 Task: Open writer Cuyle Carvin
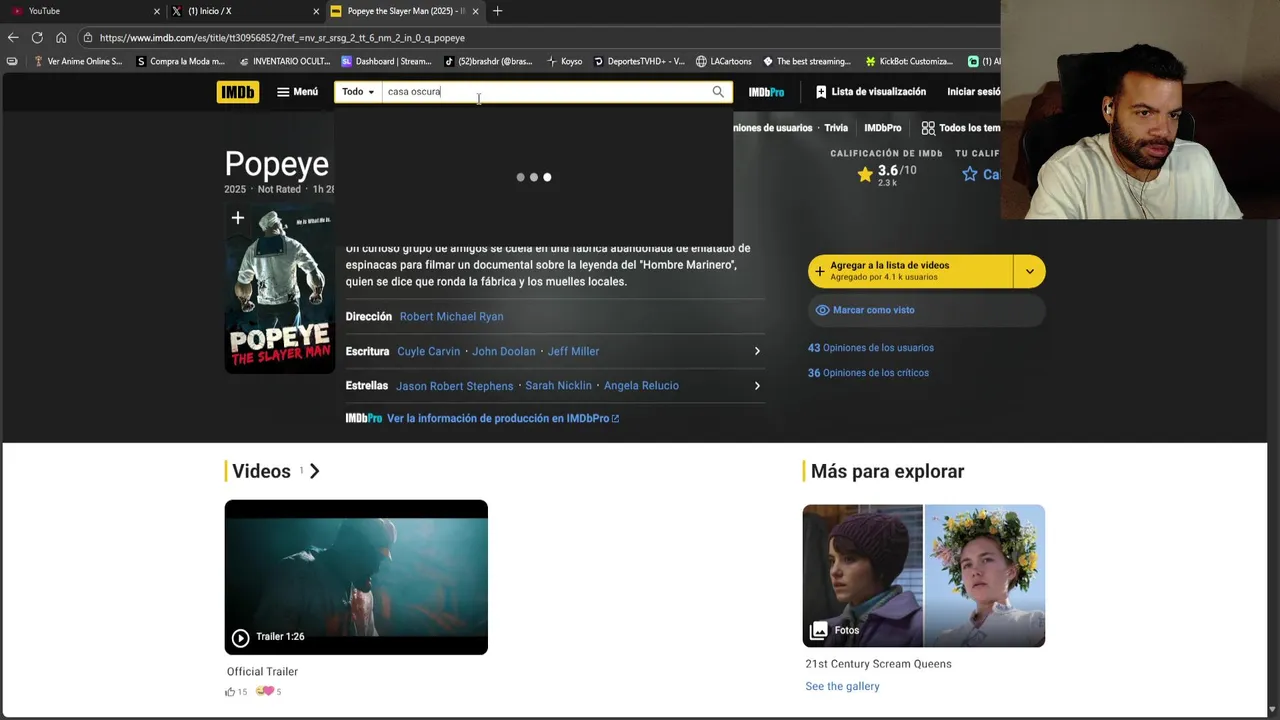[x=428, y=352]
